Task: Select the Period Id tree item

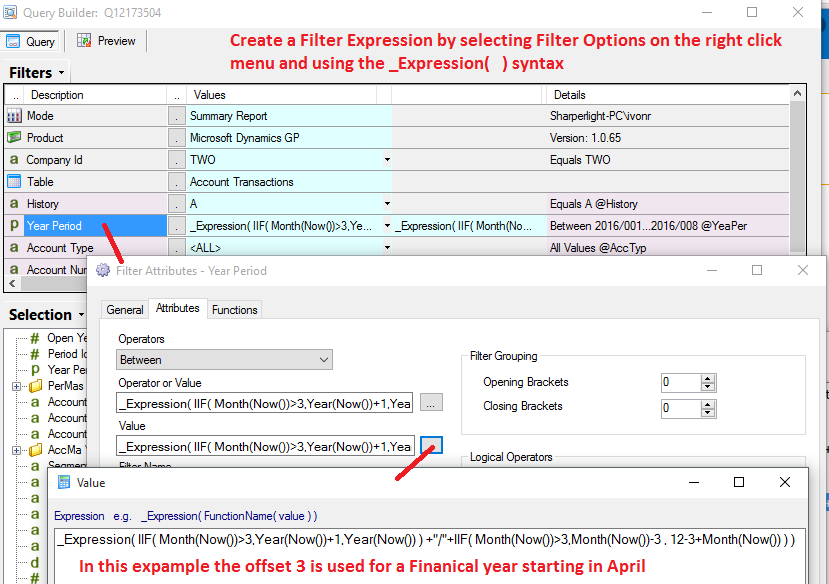Action: tap(67, 354)
